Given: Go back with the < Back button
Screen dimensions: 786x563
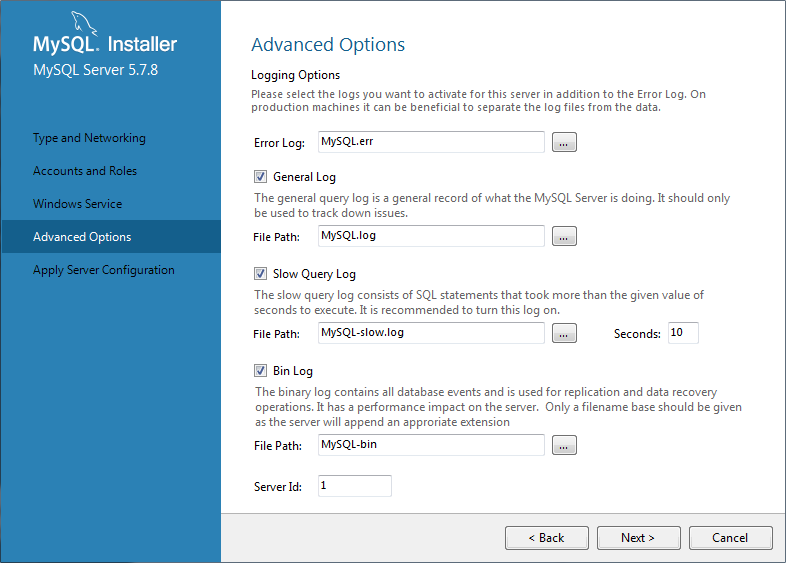Looking at the screenshot, I should (x=547, y=538).
